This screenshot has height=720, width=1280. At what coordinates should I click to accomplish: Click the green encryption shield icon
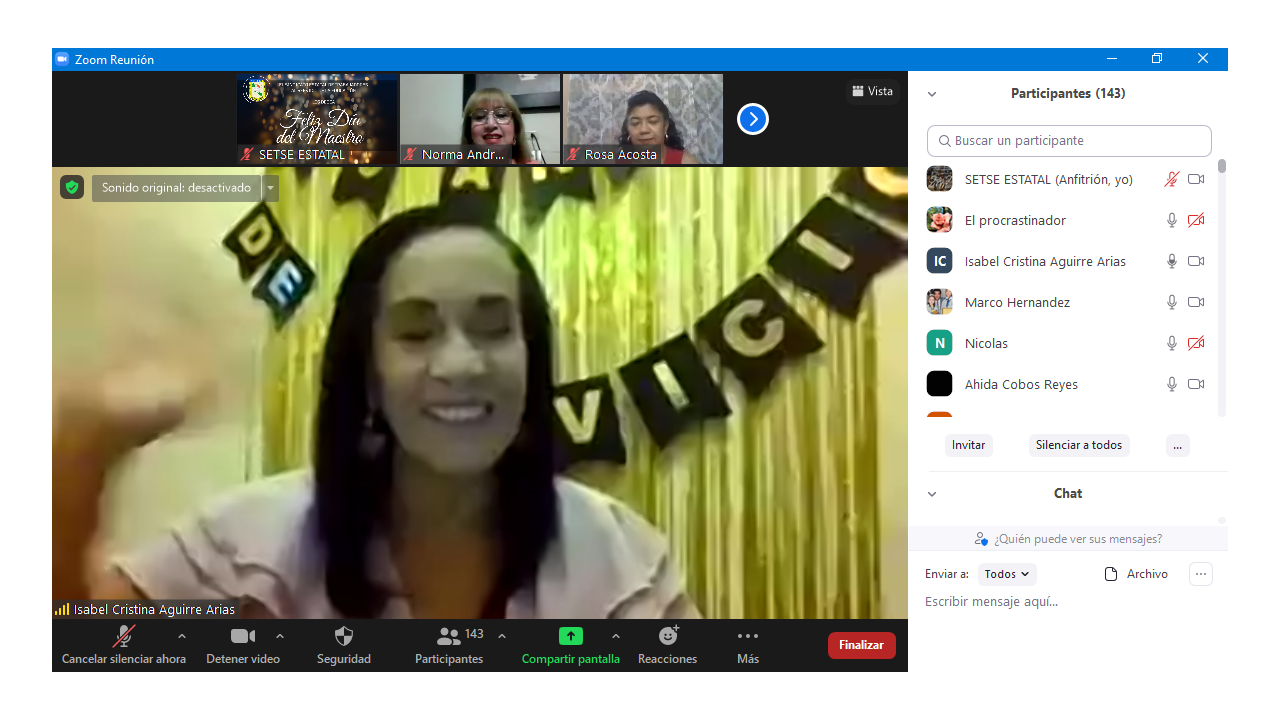coord(72,187)
